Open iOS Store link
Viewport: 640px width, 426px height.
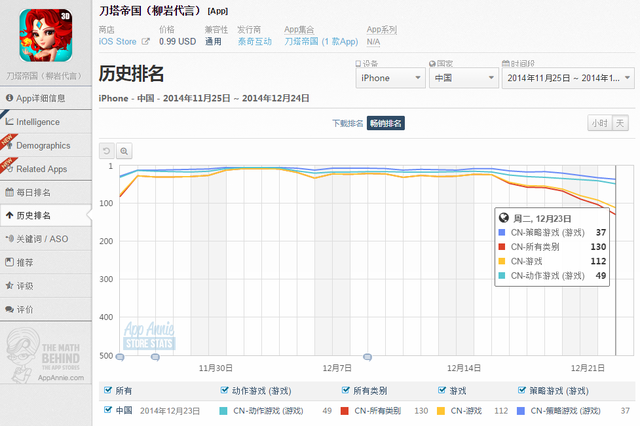(118, 41)
